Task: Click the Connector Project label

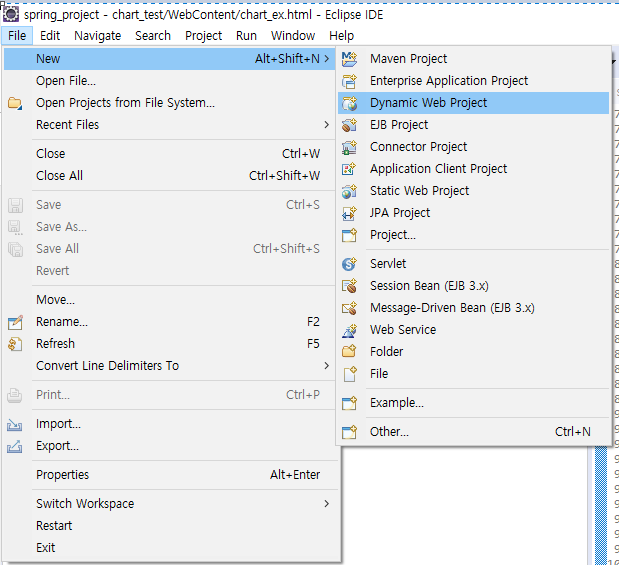Action: pyautogui.click(x=418, y=147)
